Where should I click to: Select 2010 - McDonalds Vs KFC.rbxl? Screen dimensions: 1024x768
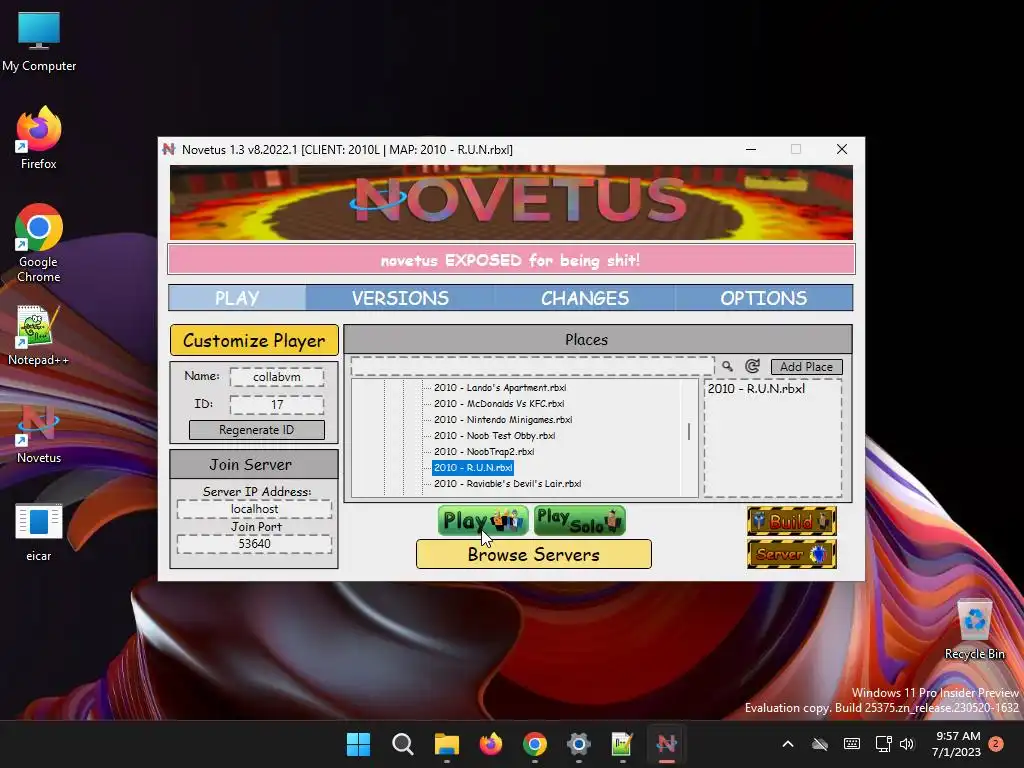tap(499, 404)
